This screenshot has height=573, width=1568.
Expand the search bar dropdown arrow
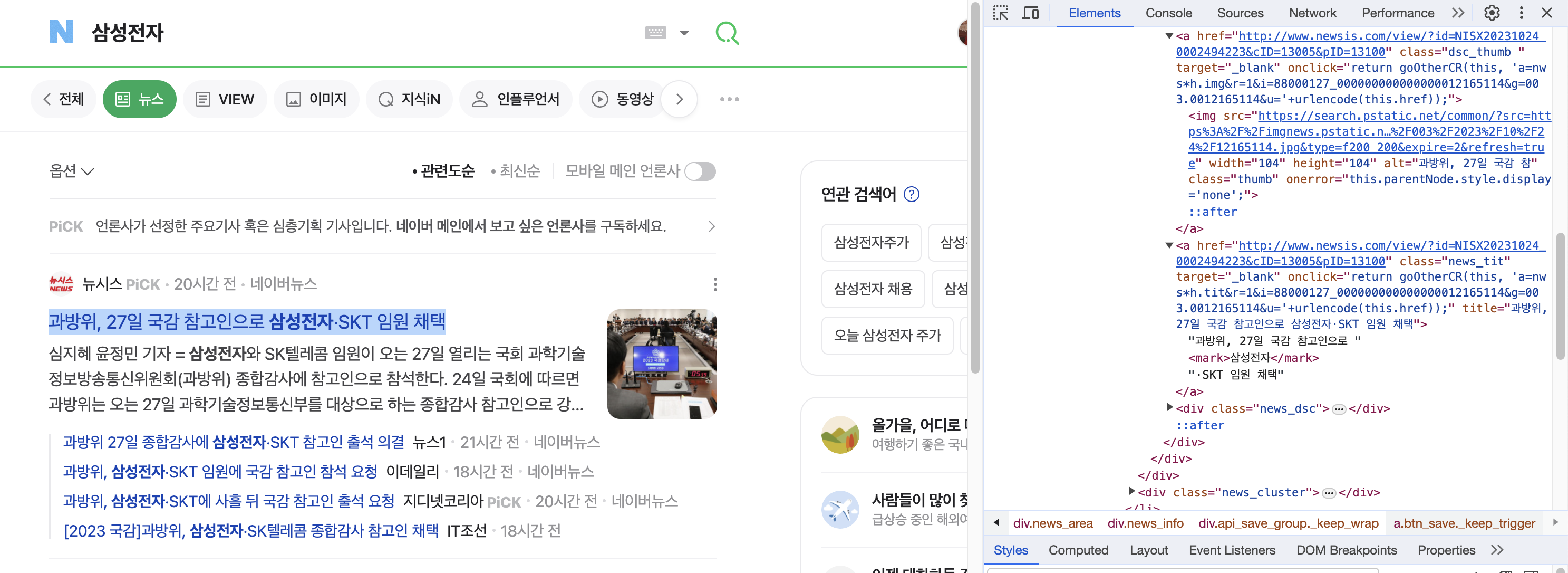point(684,33)
